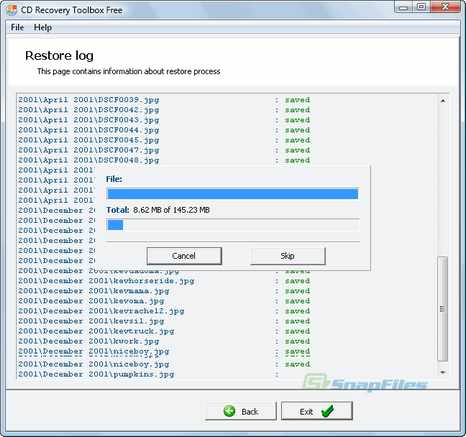Click the CD Recovery Toolbox app icon
Screen dimensions: 466x437
point(12,9)
